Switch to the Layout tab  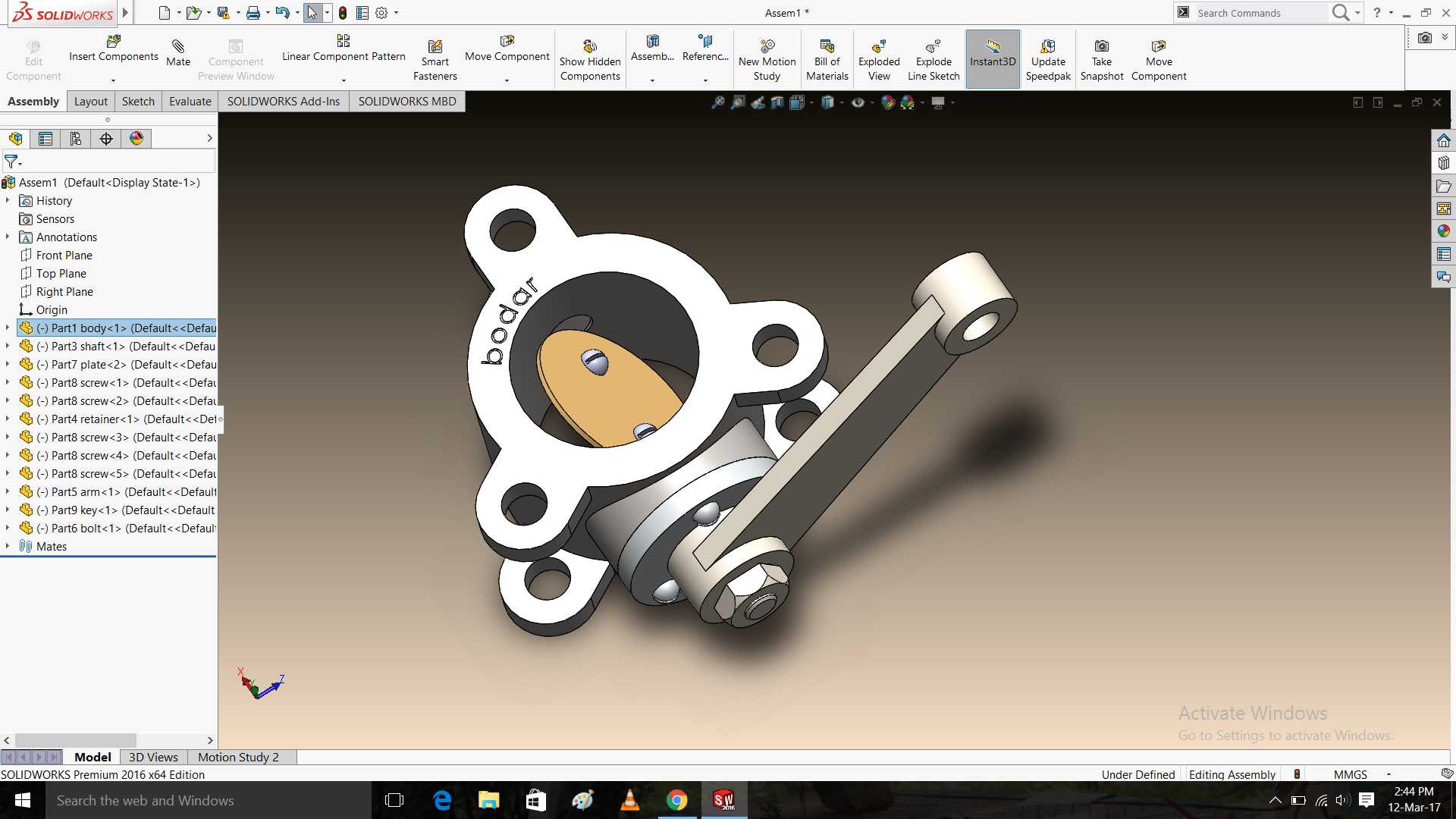tap(91, 102)
